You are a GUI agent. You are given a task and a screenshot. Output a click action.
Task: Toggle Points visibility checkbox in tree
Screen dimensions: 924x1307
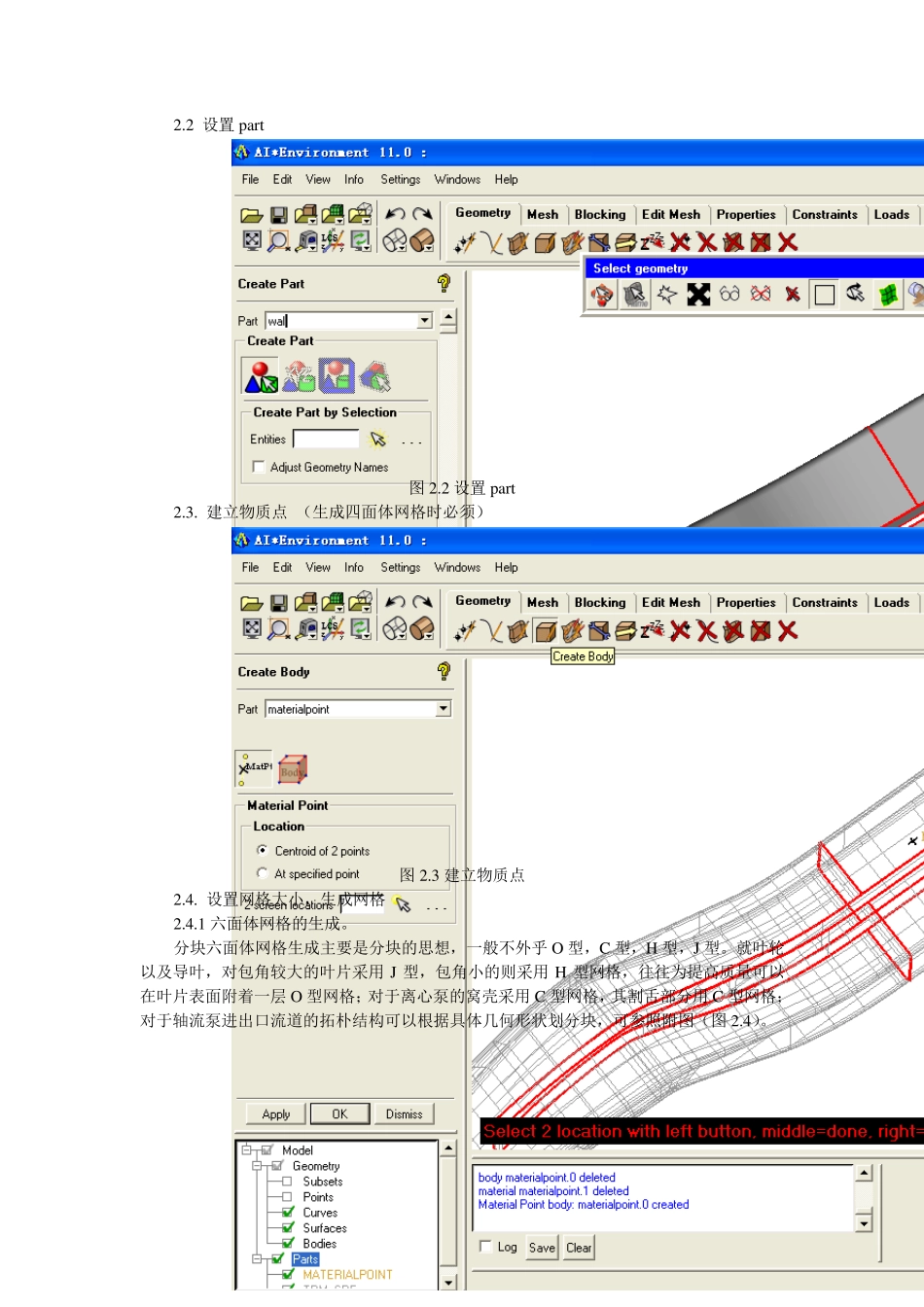(288, 1197)
